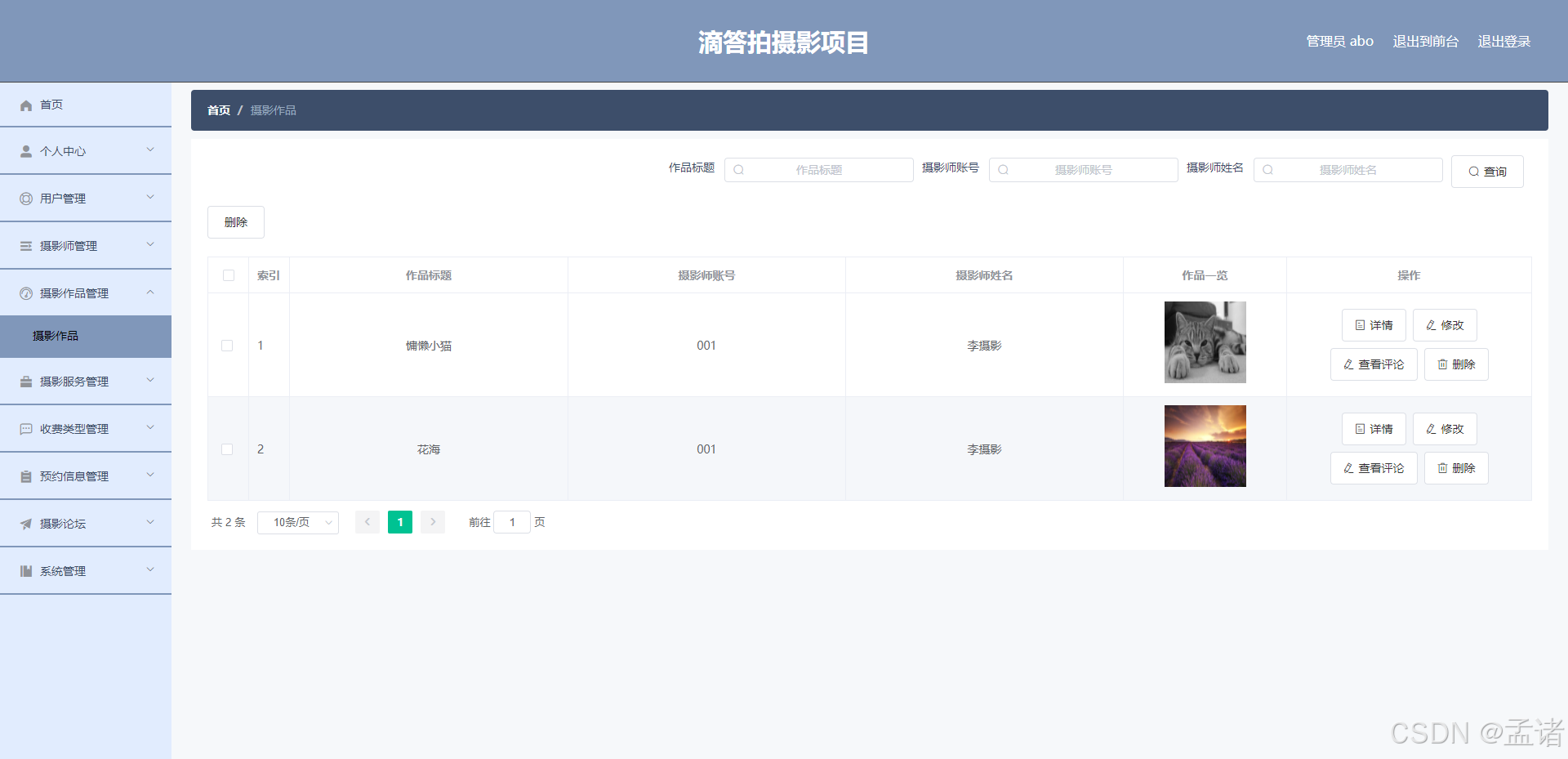Check the checkbox for row 2 花海

pyautogui.click(x=228, y=449)
